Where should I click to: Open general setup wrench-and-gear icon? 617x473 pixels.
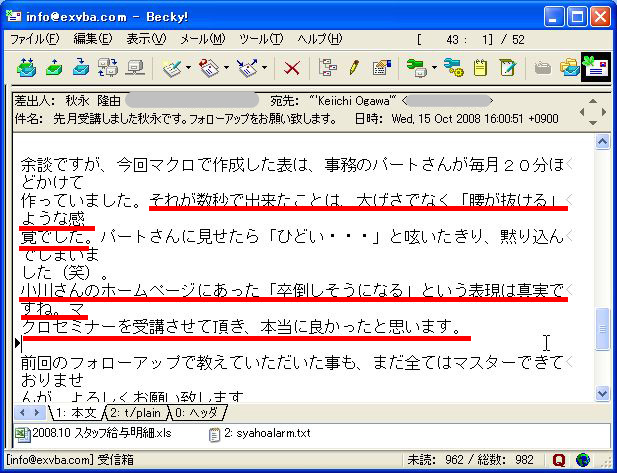point(453,67)
